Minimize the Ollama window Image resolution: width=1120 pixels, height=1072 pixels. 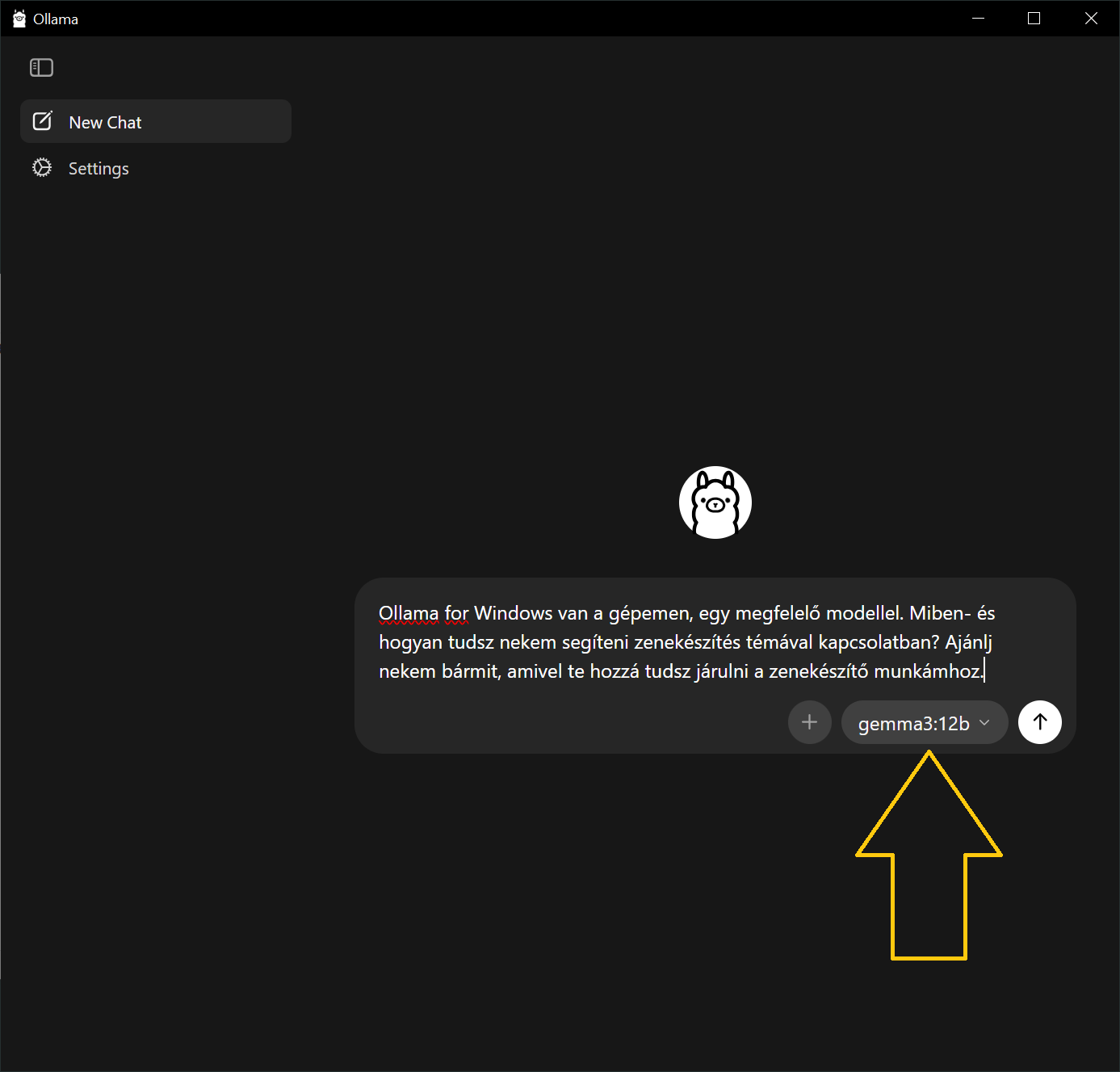pyautogui.click(x=978, y=19)
